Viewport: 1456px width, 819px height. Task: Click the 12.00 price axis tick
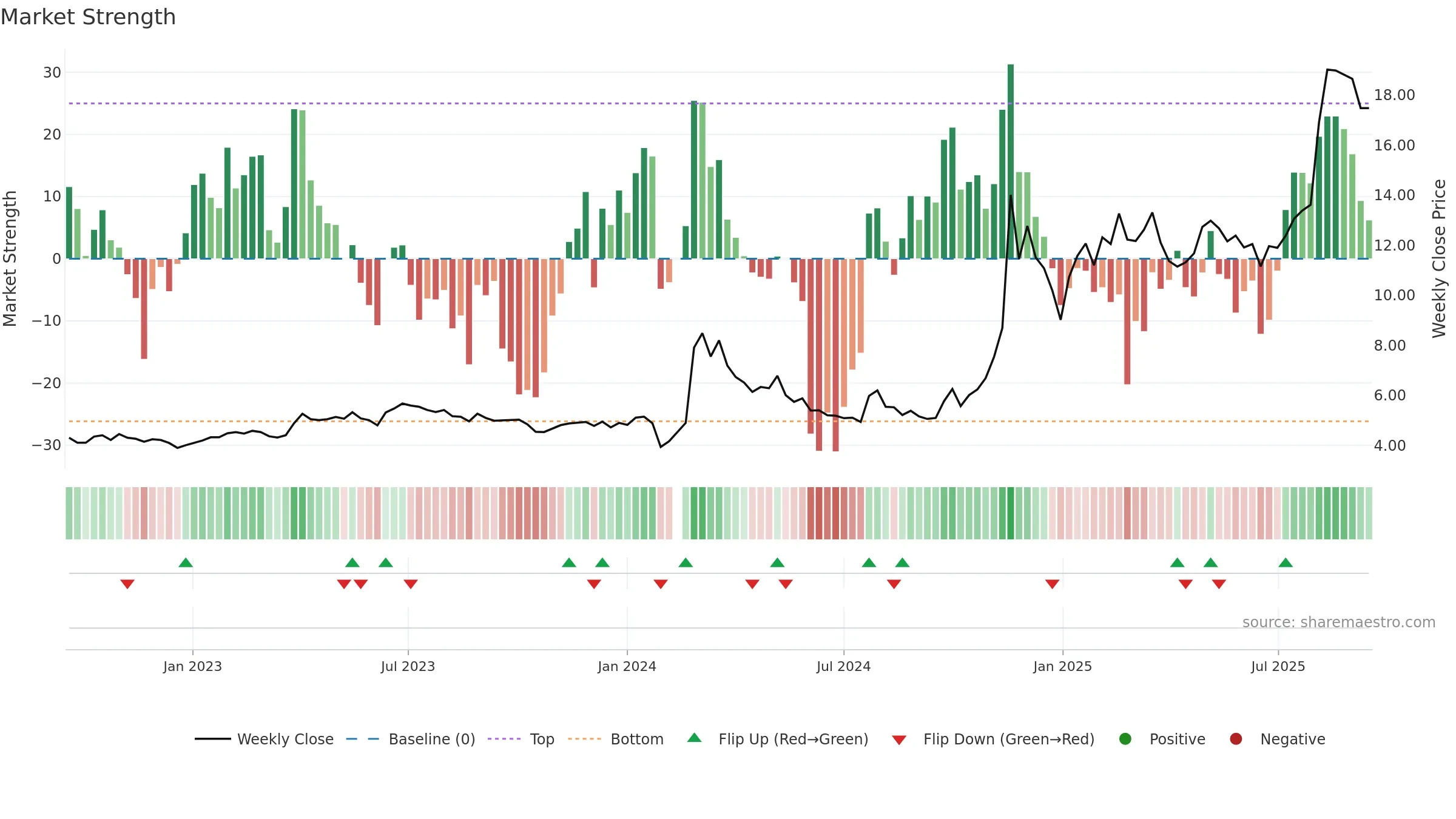(x=1394, y=245)
